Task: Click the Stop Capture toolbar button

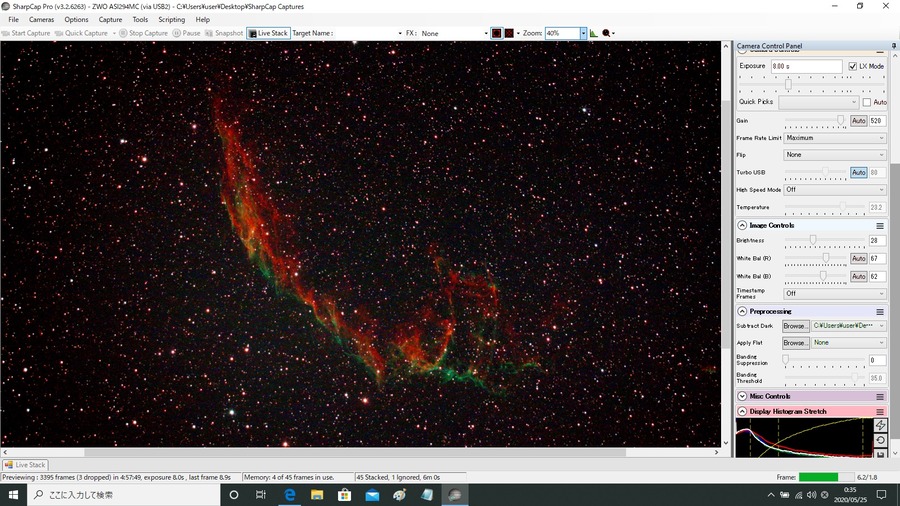Action: (x=143, y=33)
